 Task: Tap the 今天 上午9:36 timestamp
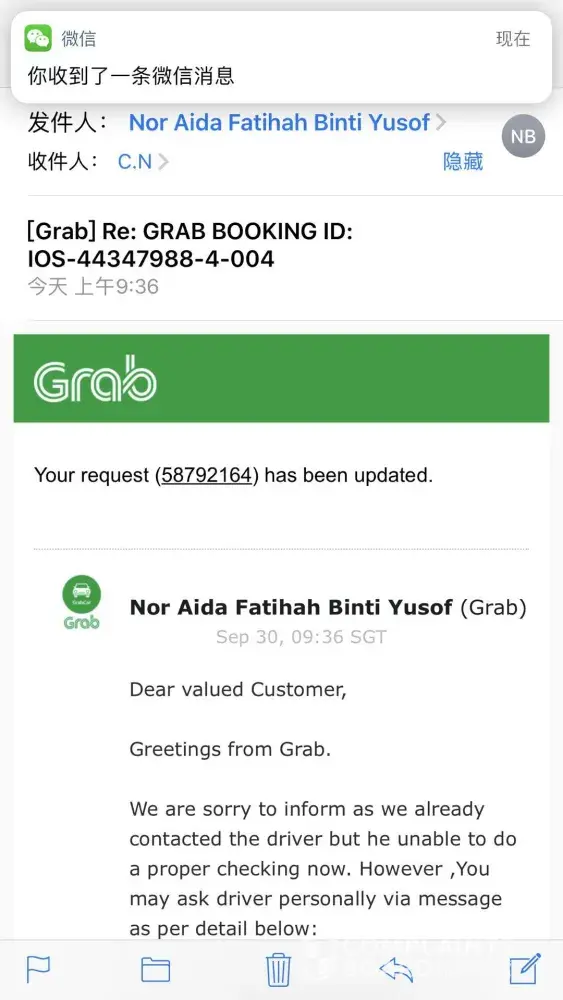(x=93, y=286)
